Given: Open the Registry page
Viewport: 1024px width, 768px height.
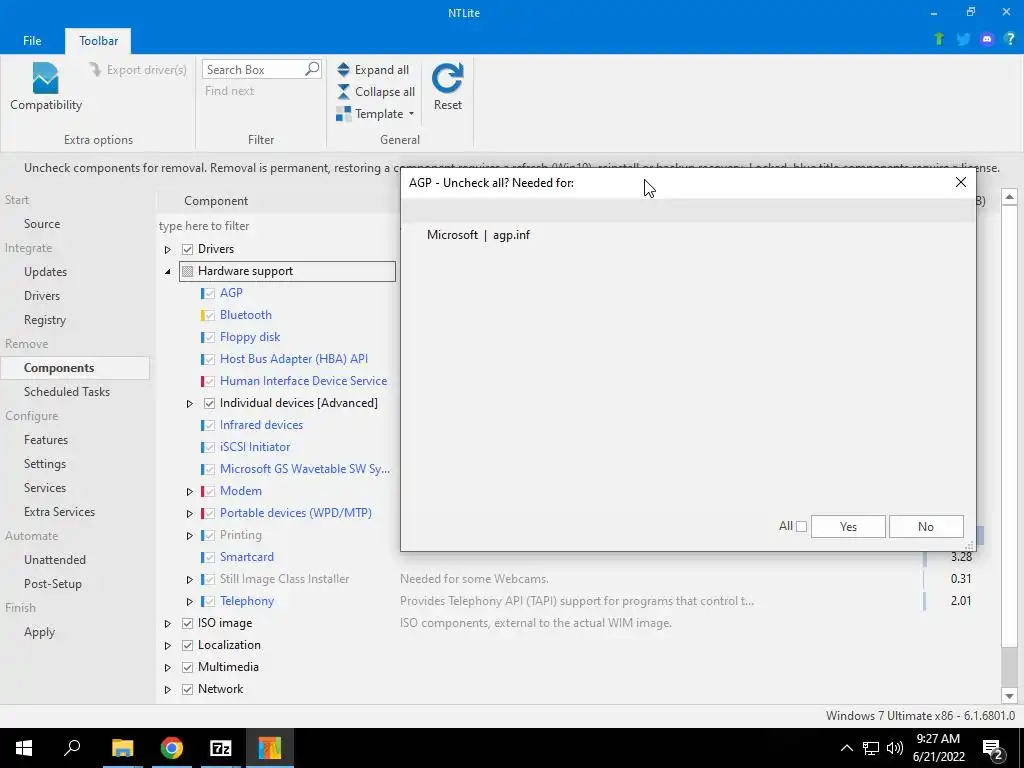Looking at the screenshot, I should 44,320.
